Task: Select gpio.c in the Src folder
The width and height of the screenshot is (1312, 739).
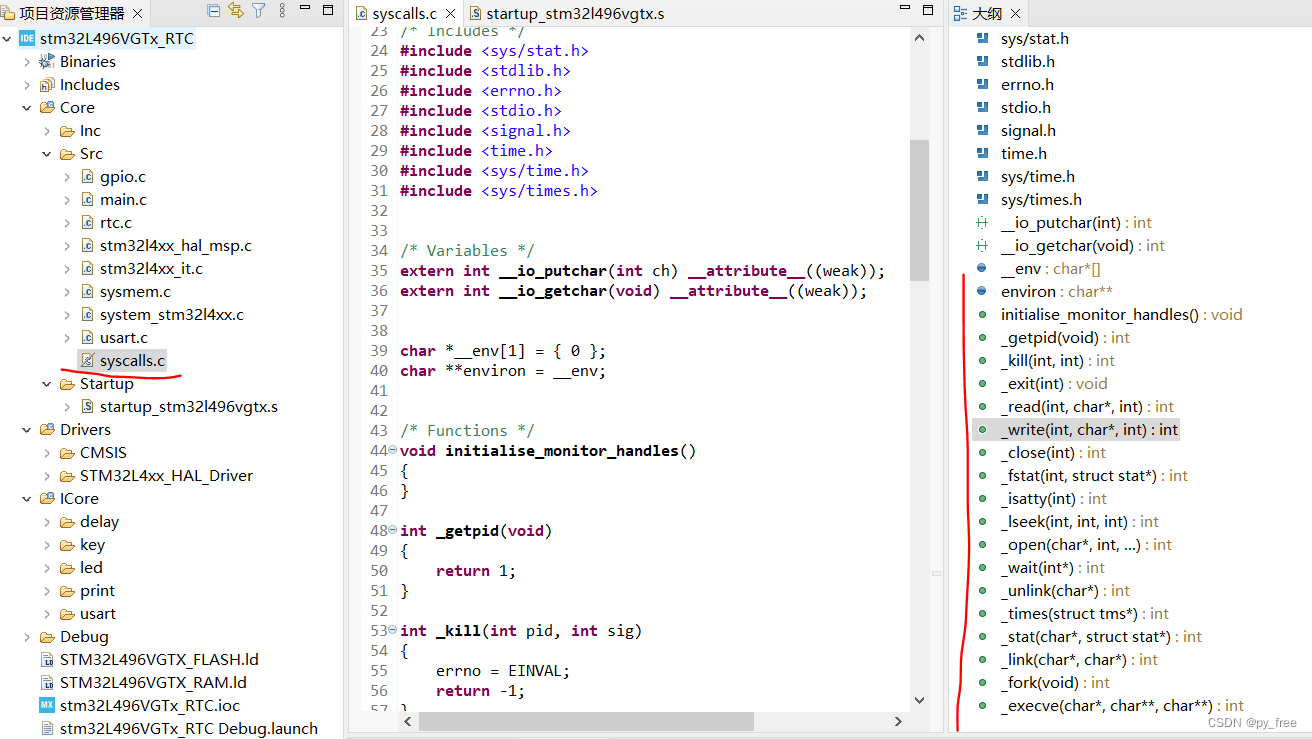Action: click(122, 177)
